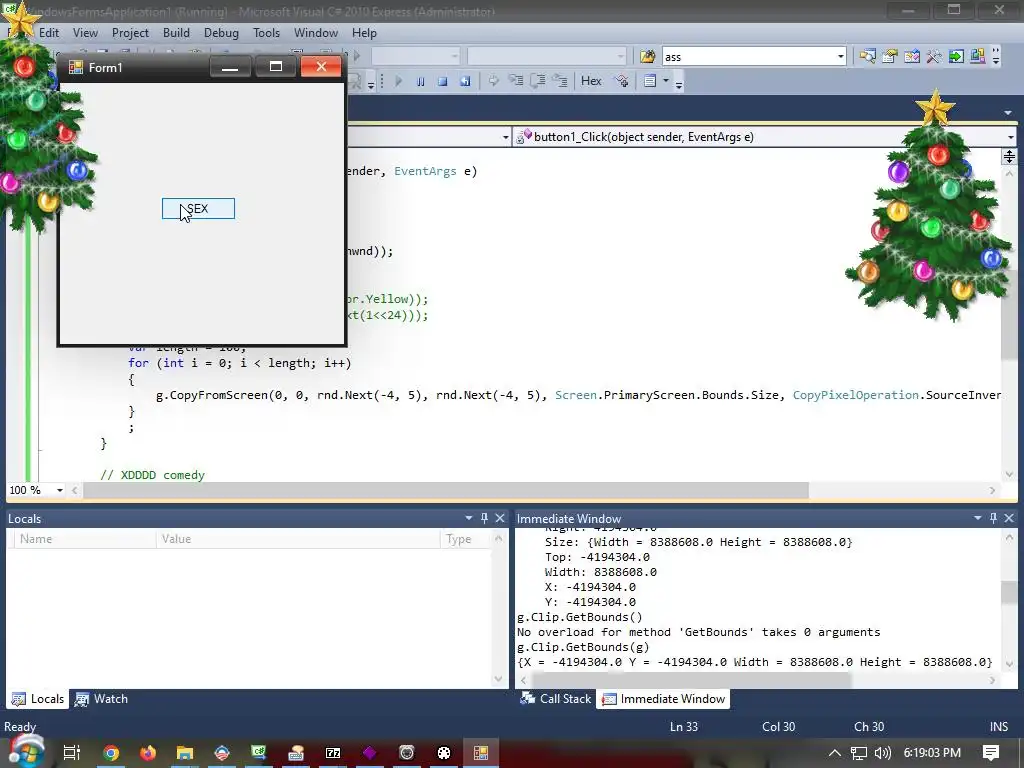This screenshot has height=768, width=1024.
Task: Open the Build menu
Action: 176,33
